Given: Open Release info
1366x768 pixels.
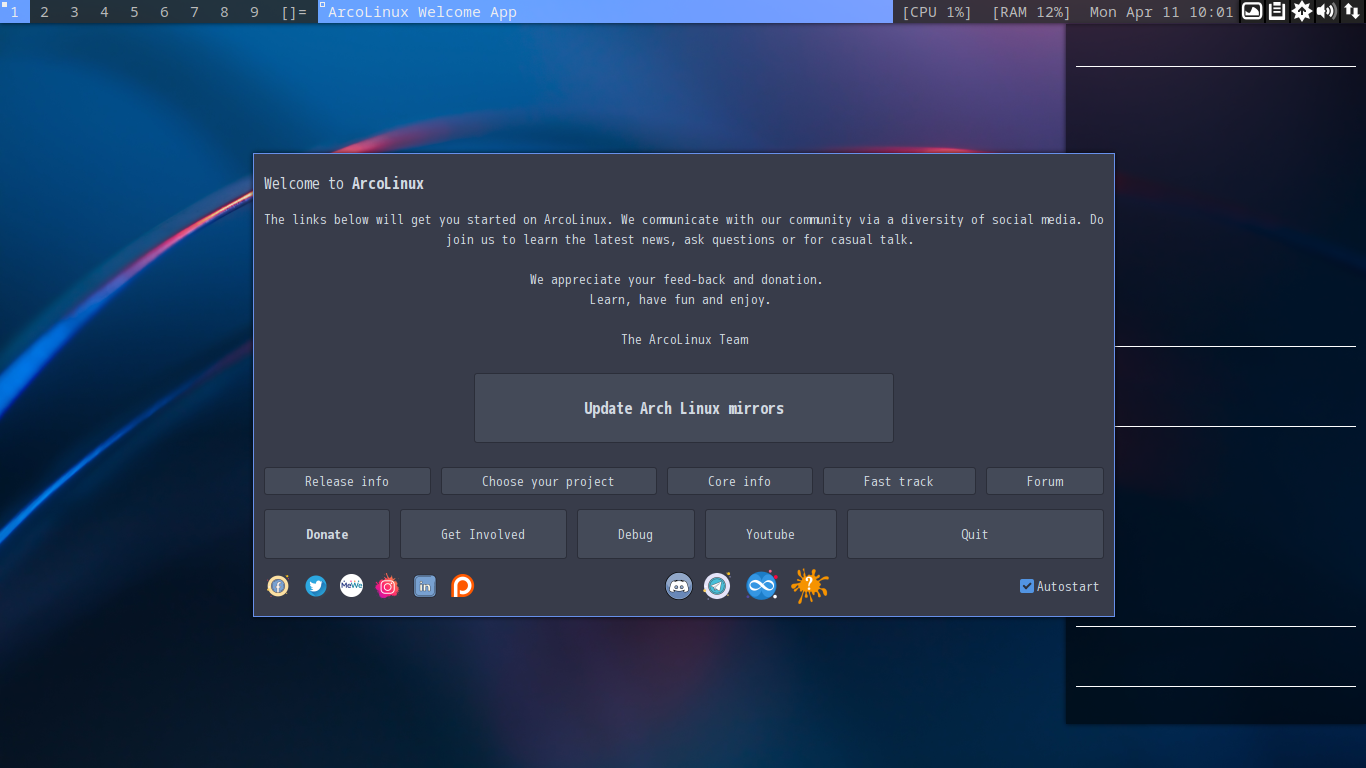Looking at the screenshot, I should tap(347, 481).
